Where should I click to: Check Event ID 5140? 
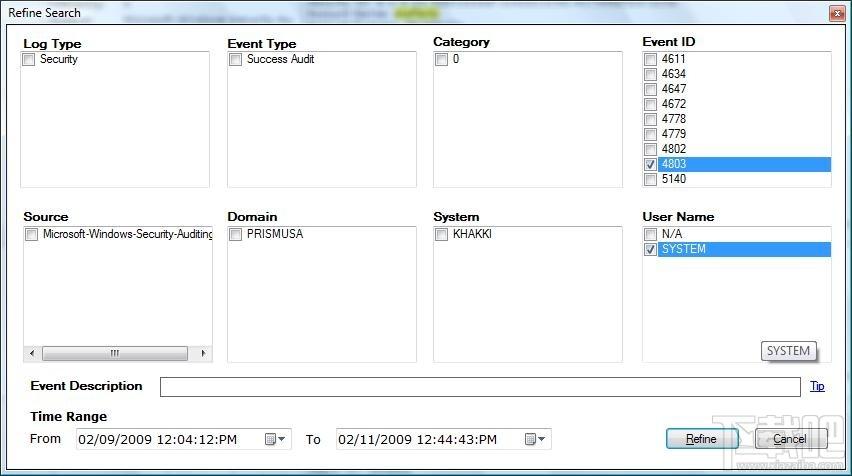pos(650,179)
